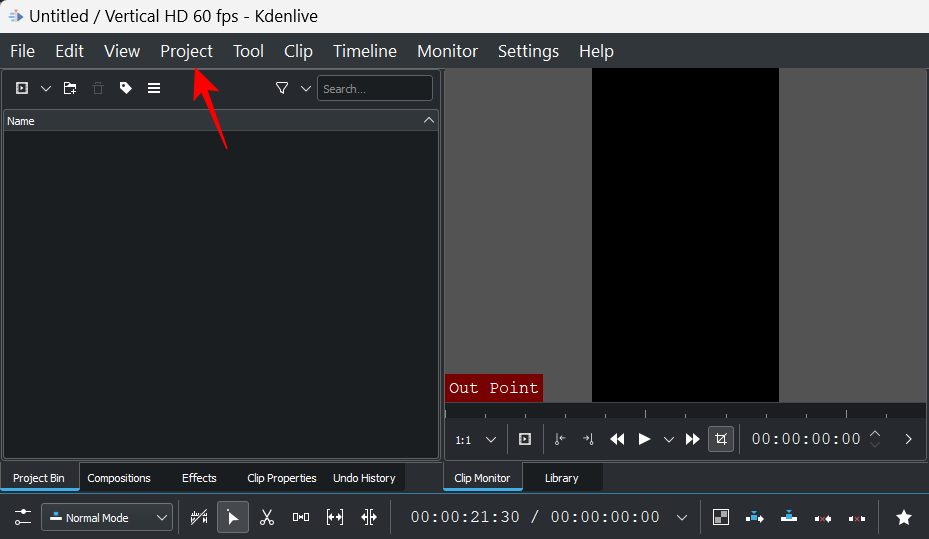929x539 pixels.
Task: Click the Delete clip trash icon
Action: coord(98,88)
